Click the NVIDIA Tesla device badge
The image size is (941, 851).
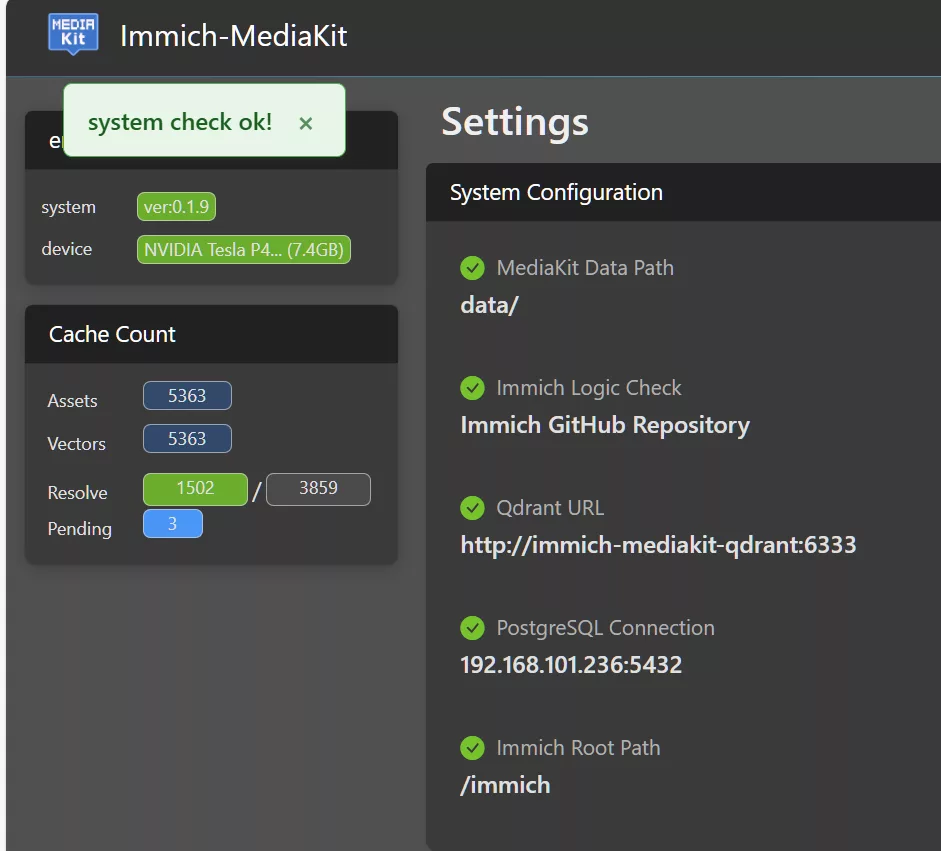pyautogui.click(x=244, y=250)
